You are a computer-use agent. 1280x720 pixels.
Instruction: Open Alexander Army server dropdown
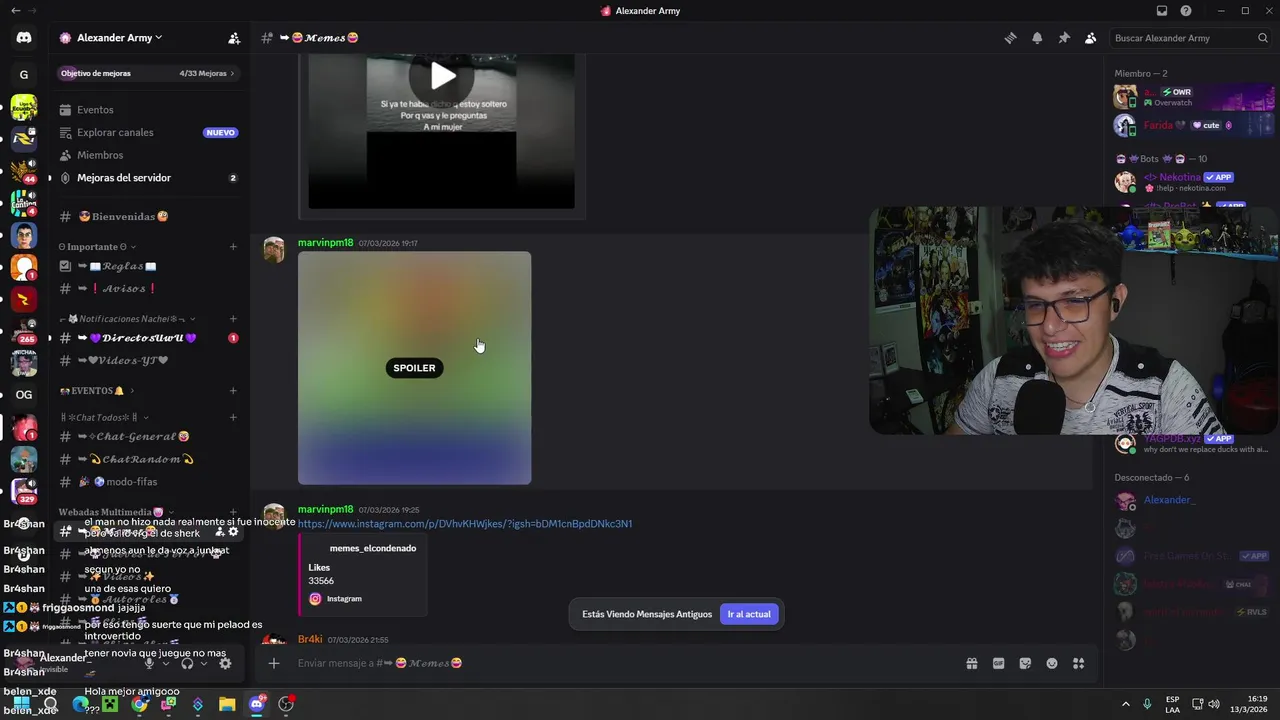click(x=119, y=38)
